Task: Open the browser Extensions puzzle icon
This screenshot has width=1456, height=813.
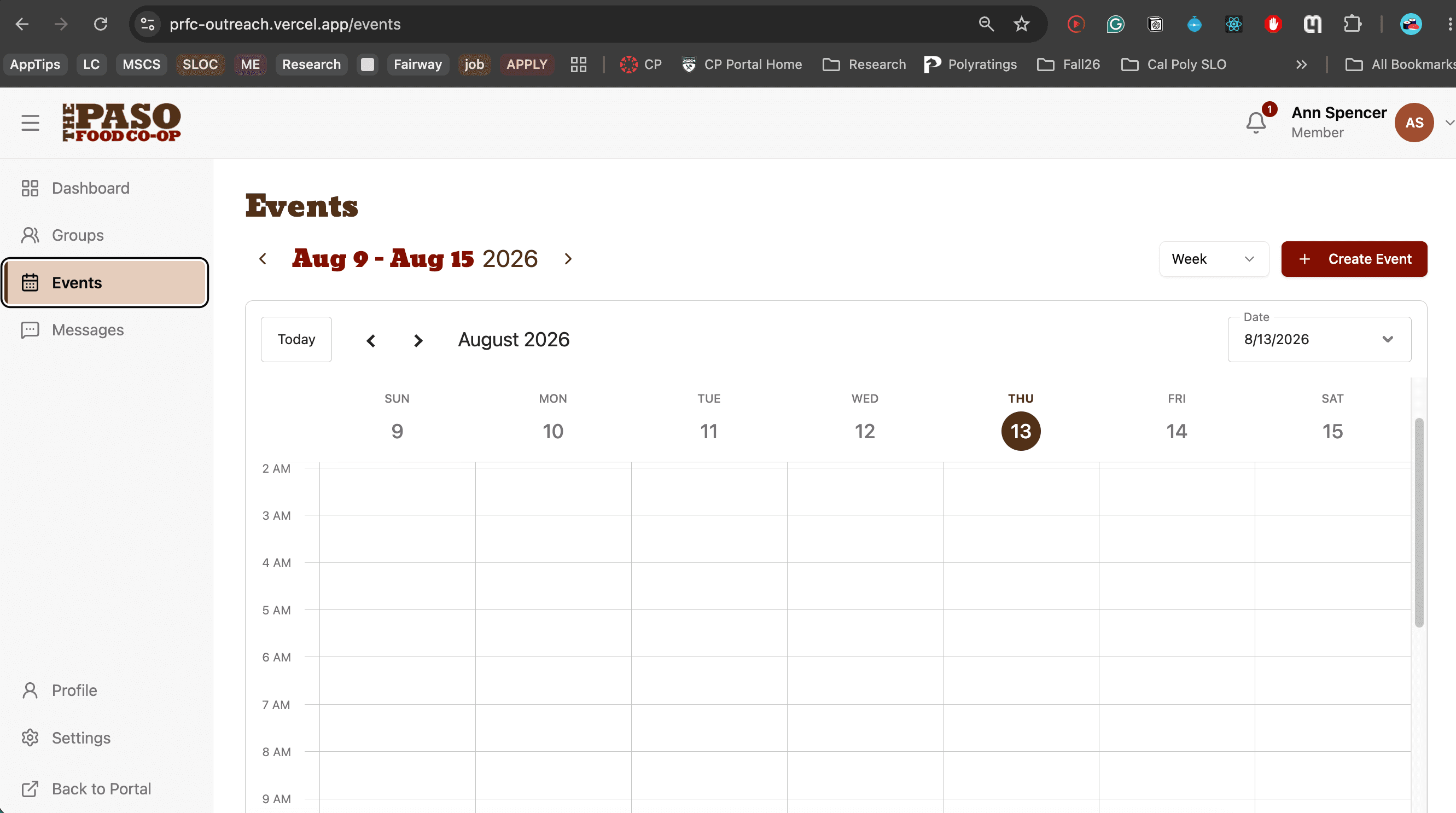Action: [1352, 24]
